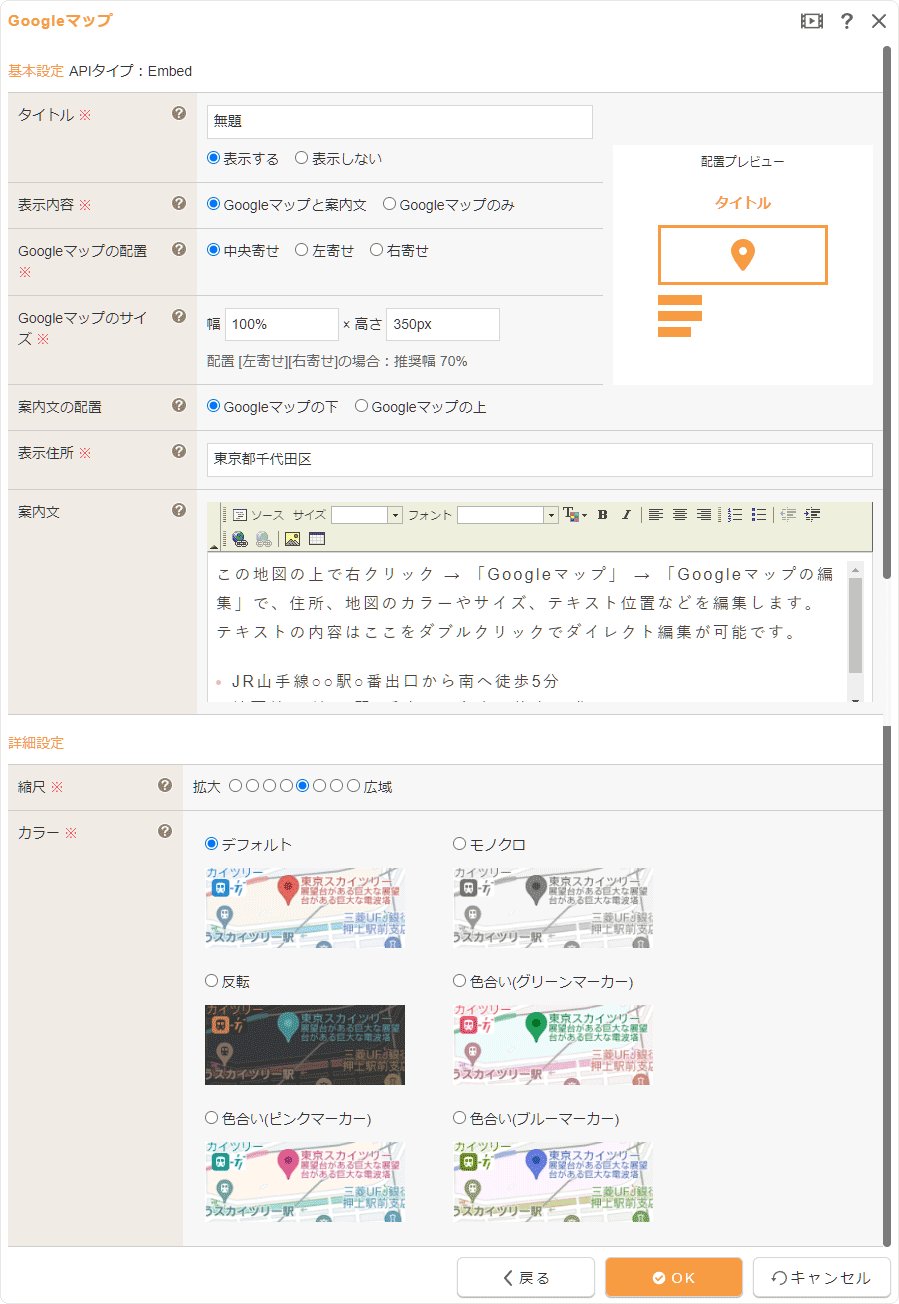Select 表示しない to hide the title
Viewport: 899px width, 1304px height.
click(301, 158)
